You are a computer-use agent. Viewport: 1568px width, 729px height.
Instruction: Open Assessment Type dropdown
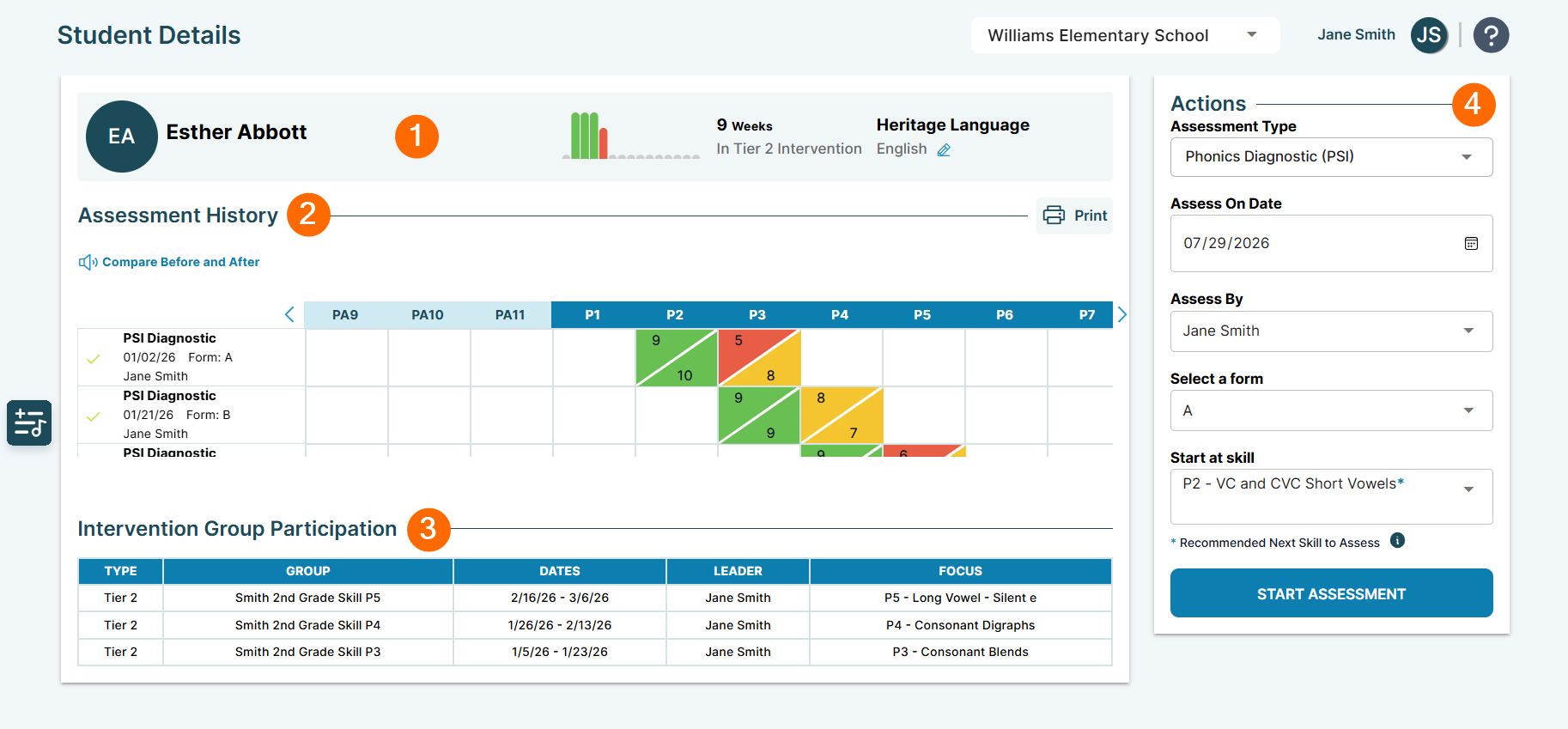pyautogui.click(x=1331, y=157)
